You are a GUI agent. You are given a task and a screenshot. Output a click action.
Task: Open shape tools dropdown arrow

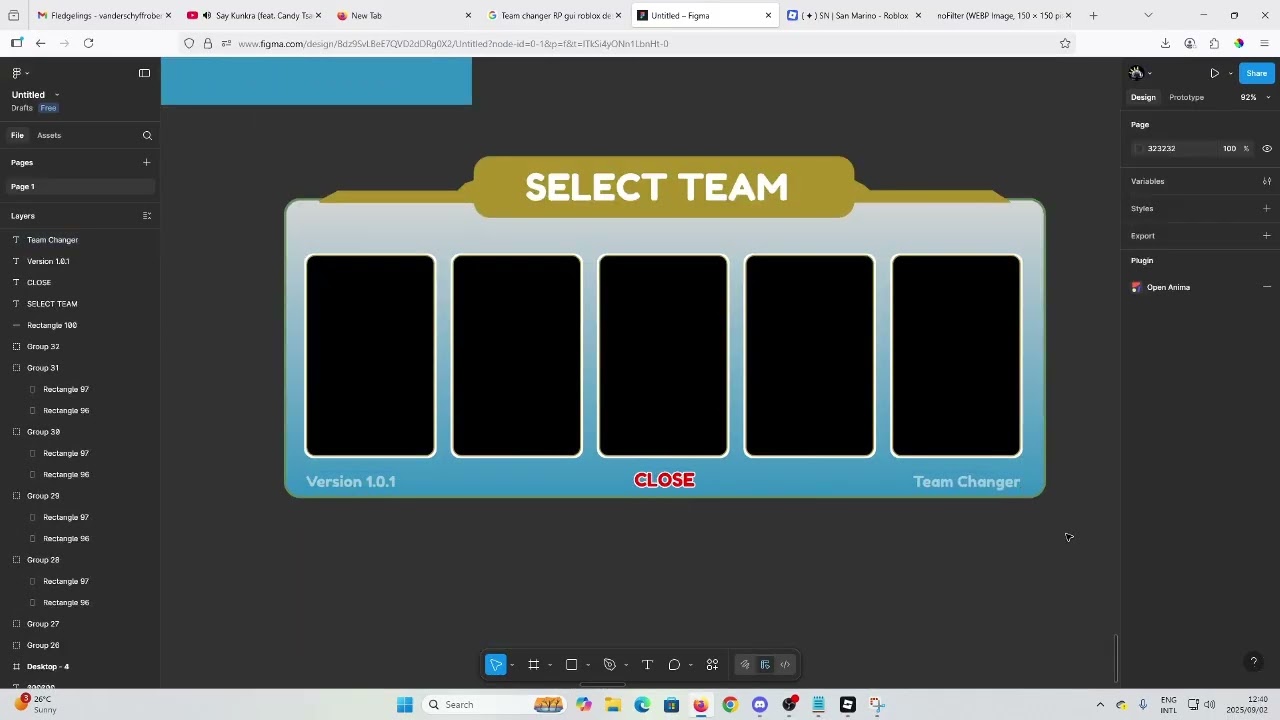coord(588,666)
